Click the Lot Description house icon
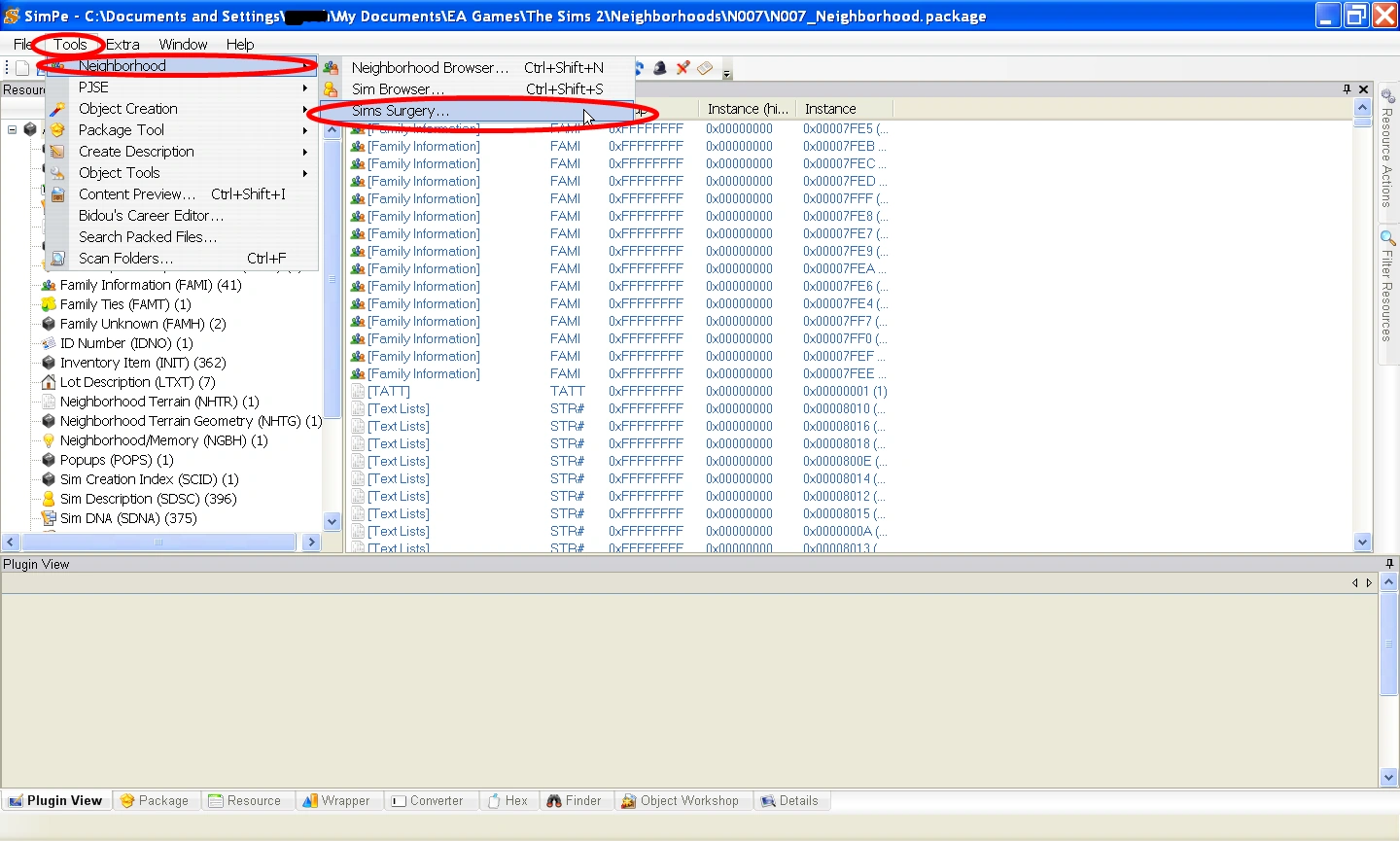 coord(49,382)
